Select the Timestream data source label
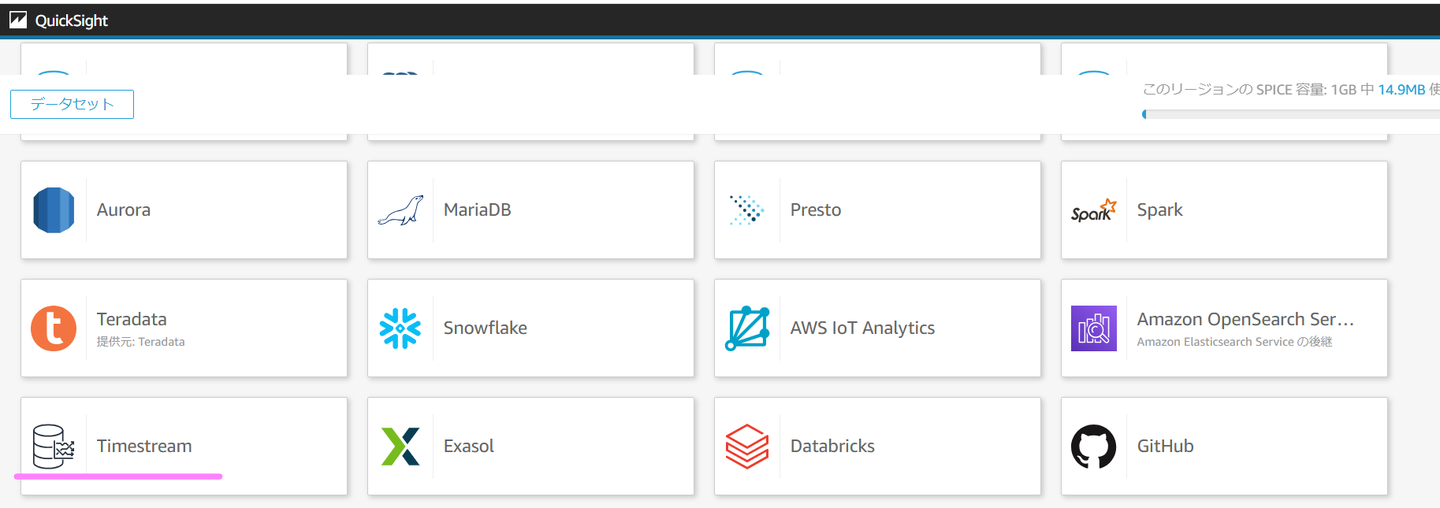The width and height of the screenshot is (1440, 508). pos(144,446)
